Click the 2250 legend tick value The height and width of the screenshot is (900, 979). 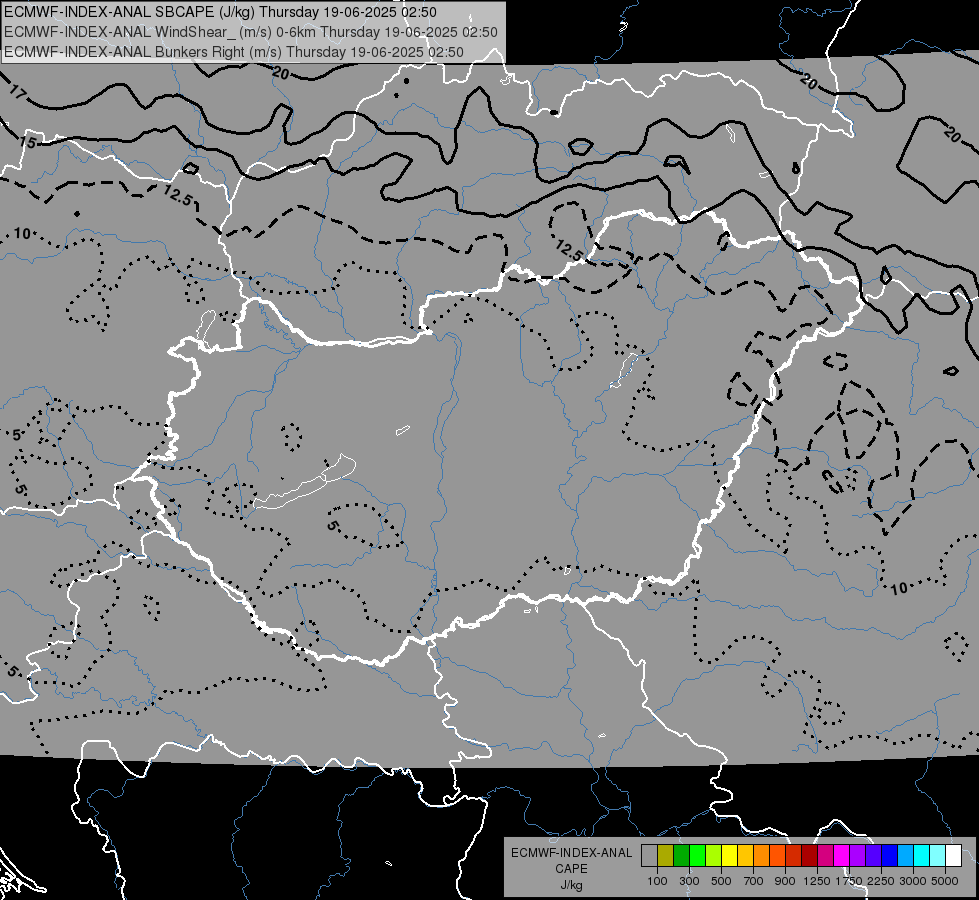coord(881,881)
